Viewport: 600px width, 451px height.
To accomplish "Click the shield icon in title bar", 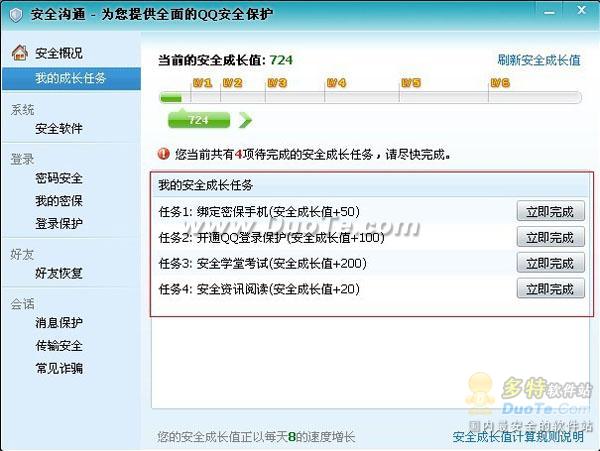I will (x=16, y=15).
